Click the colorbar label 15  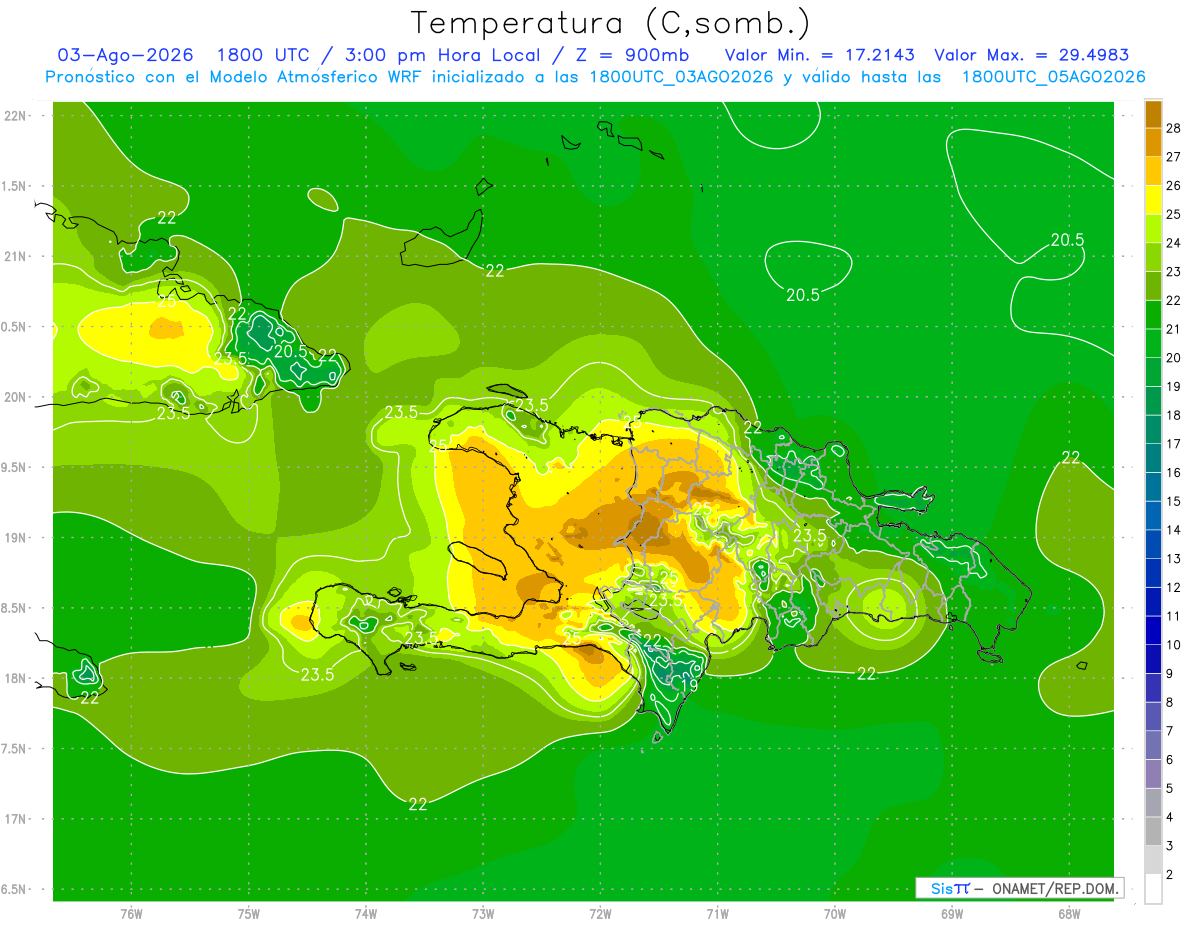pos(1173,501)
